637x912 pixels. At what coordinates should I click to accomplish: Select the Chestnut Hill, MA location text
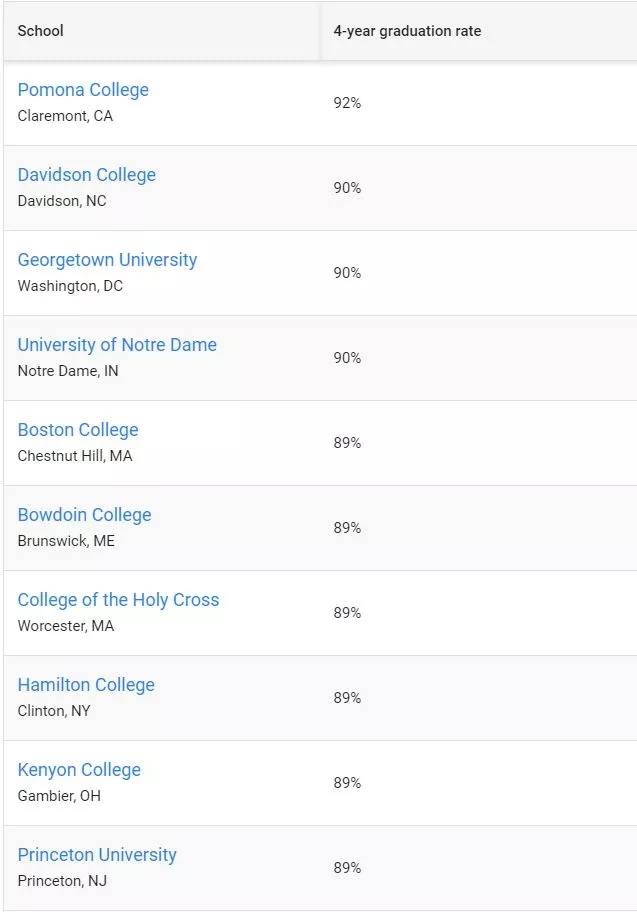[75, 456]
